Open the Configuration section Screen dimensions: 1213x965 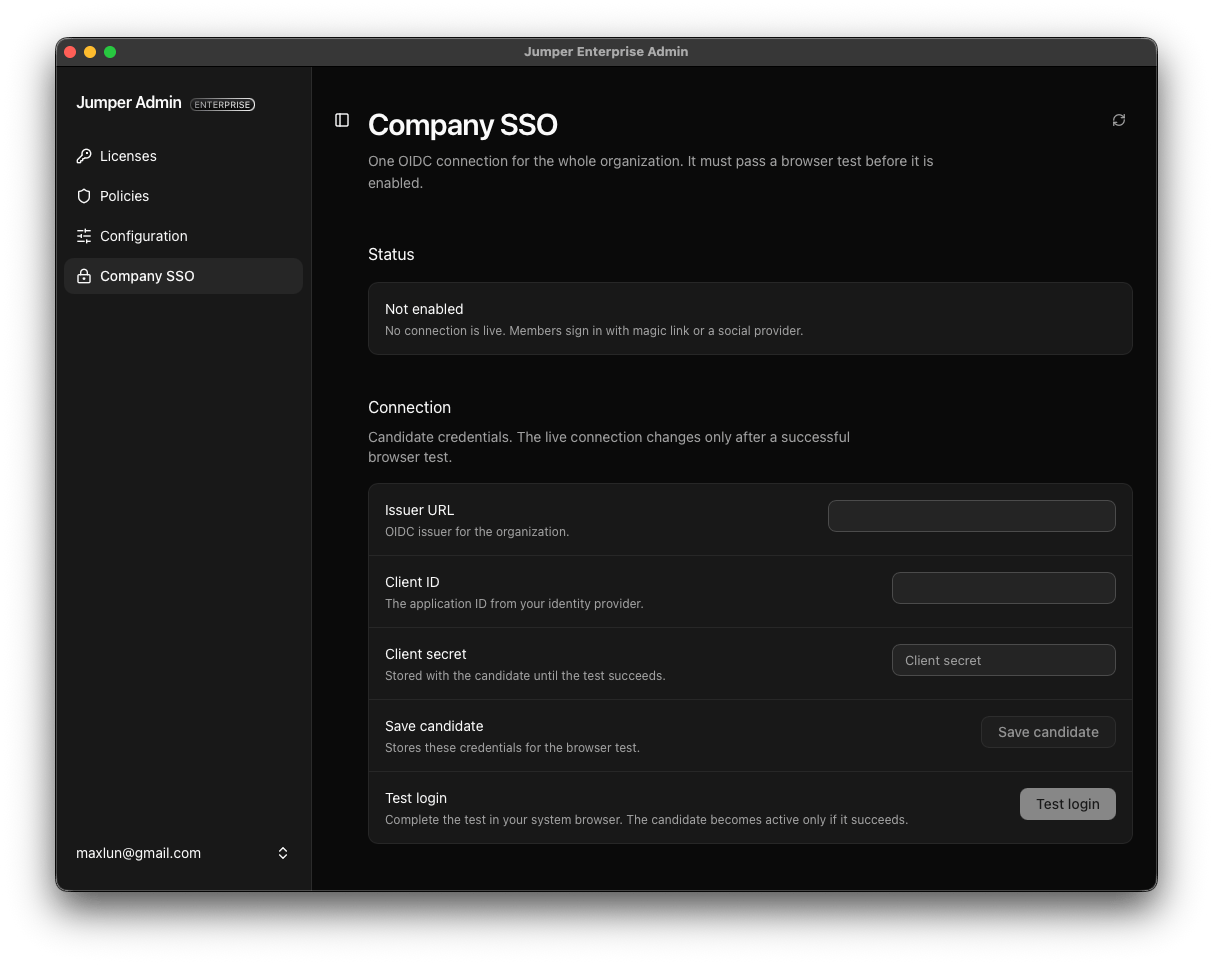[183, 236]
